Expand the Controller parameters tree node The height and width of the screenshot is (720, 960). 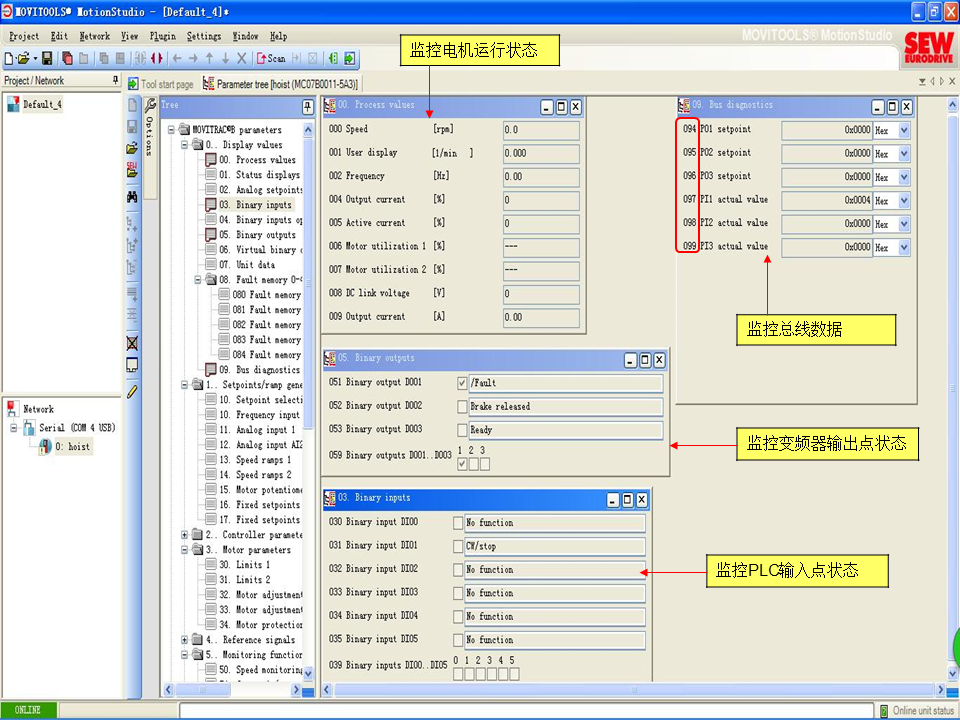click(185, 535)
